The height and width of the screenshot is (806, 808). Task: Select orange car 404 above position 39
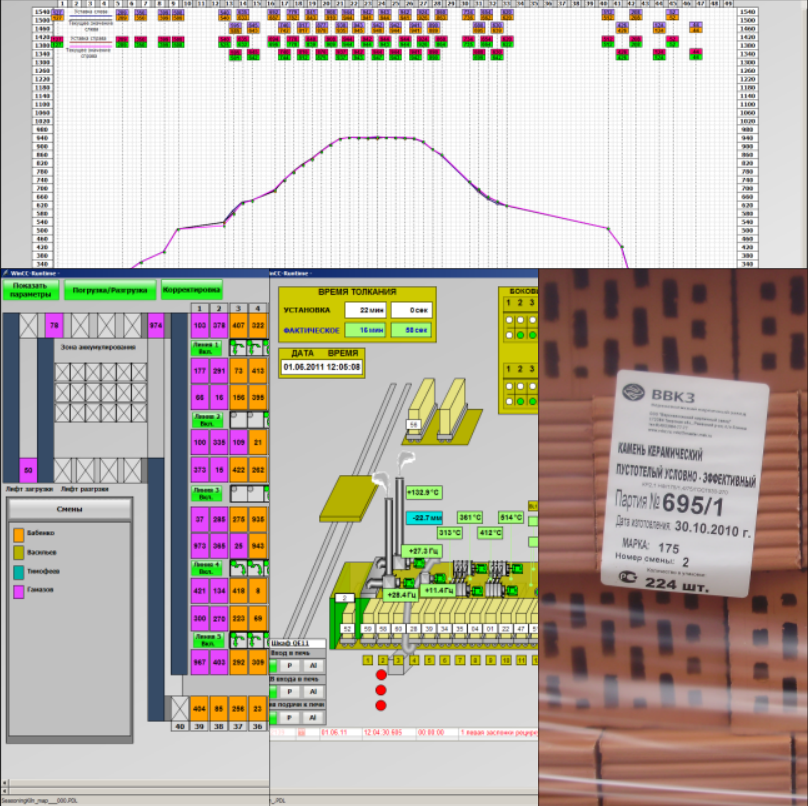click(199, 709)
